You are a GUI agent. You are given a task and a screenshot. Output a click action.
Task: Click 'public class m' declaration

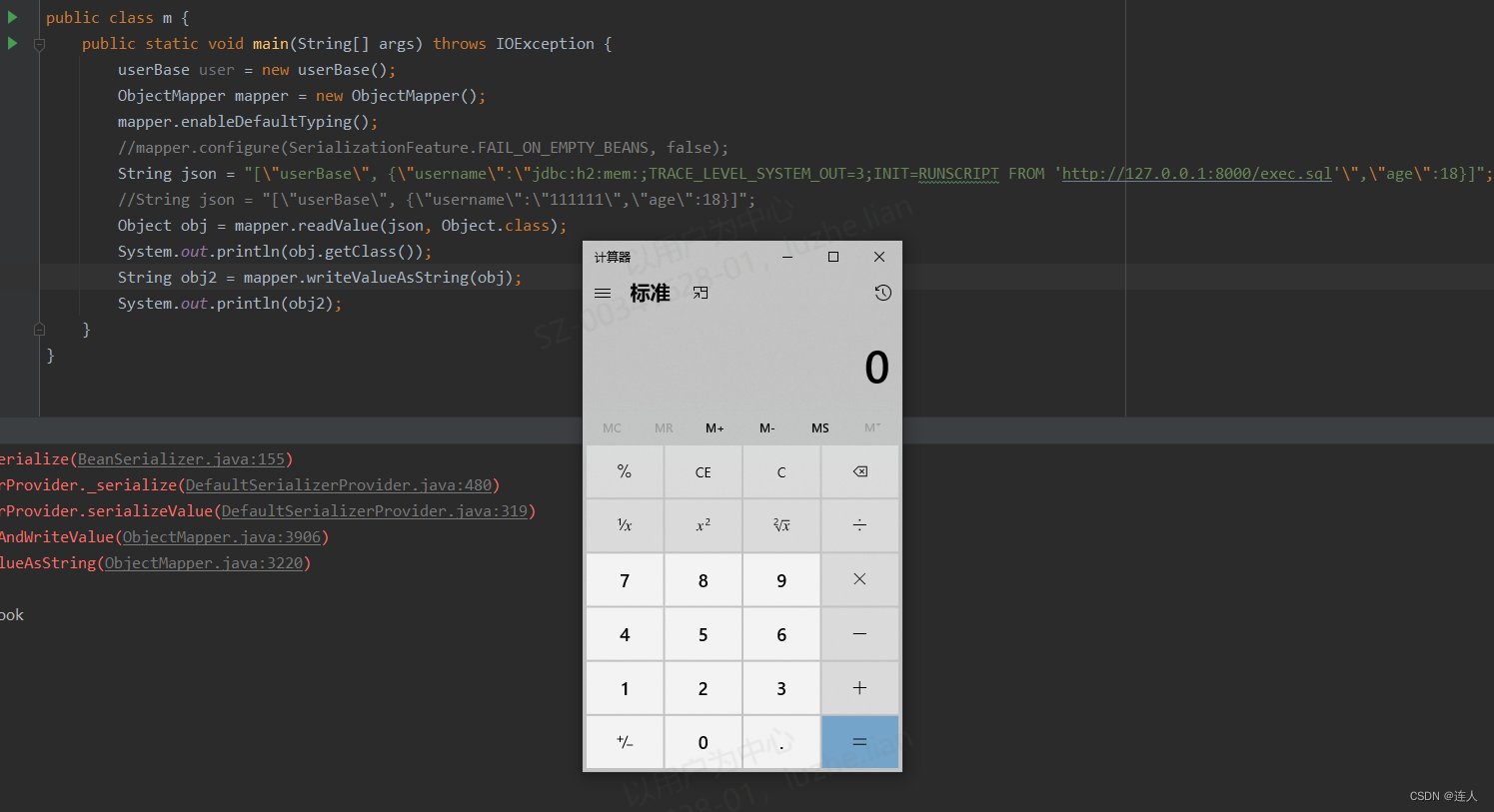117,17
